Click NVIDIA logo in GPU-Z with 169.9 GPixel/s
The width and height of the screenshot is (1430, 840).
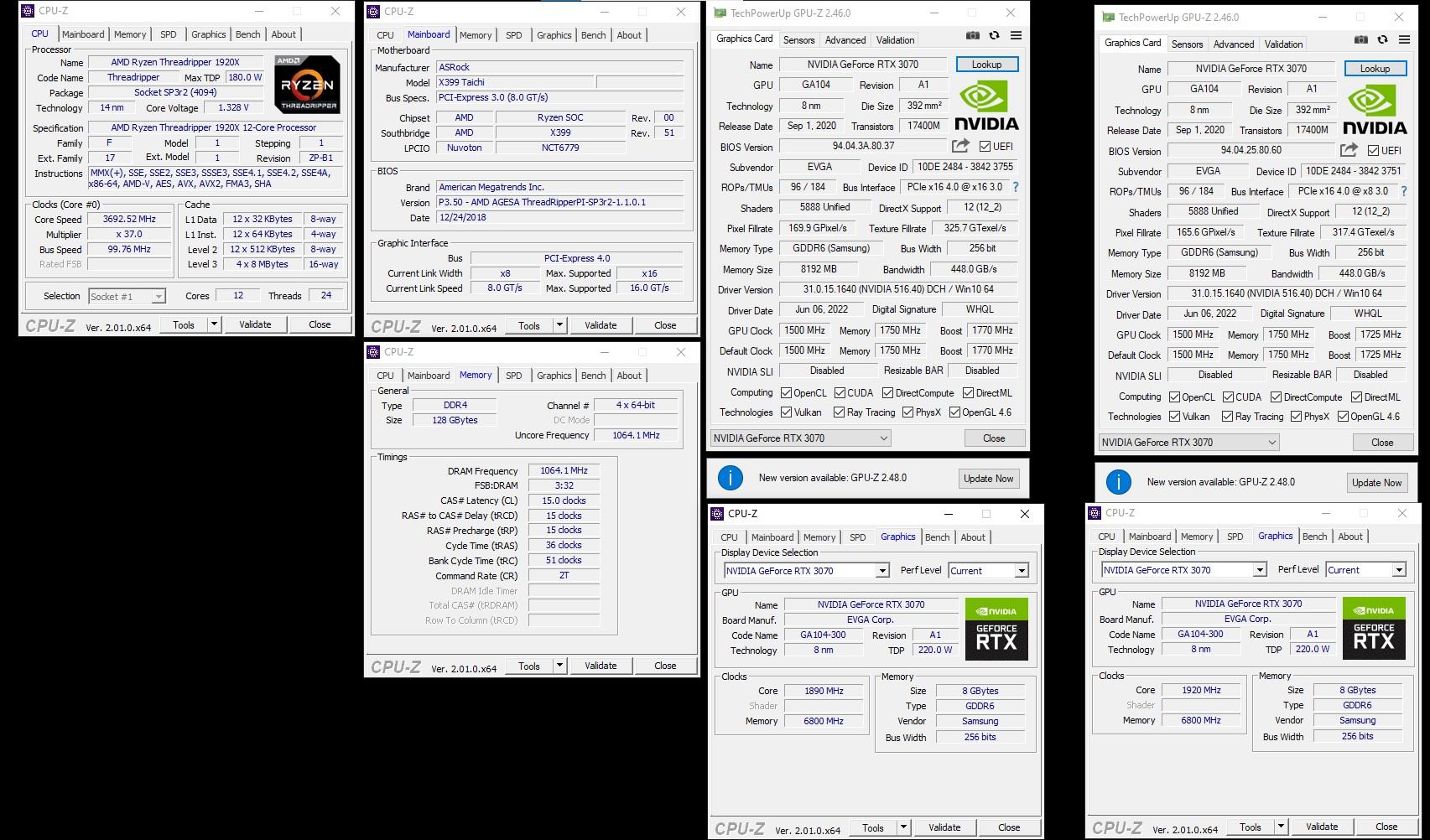tap(986, 106)
